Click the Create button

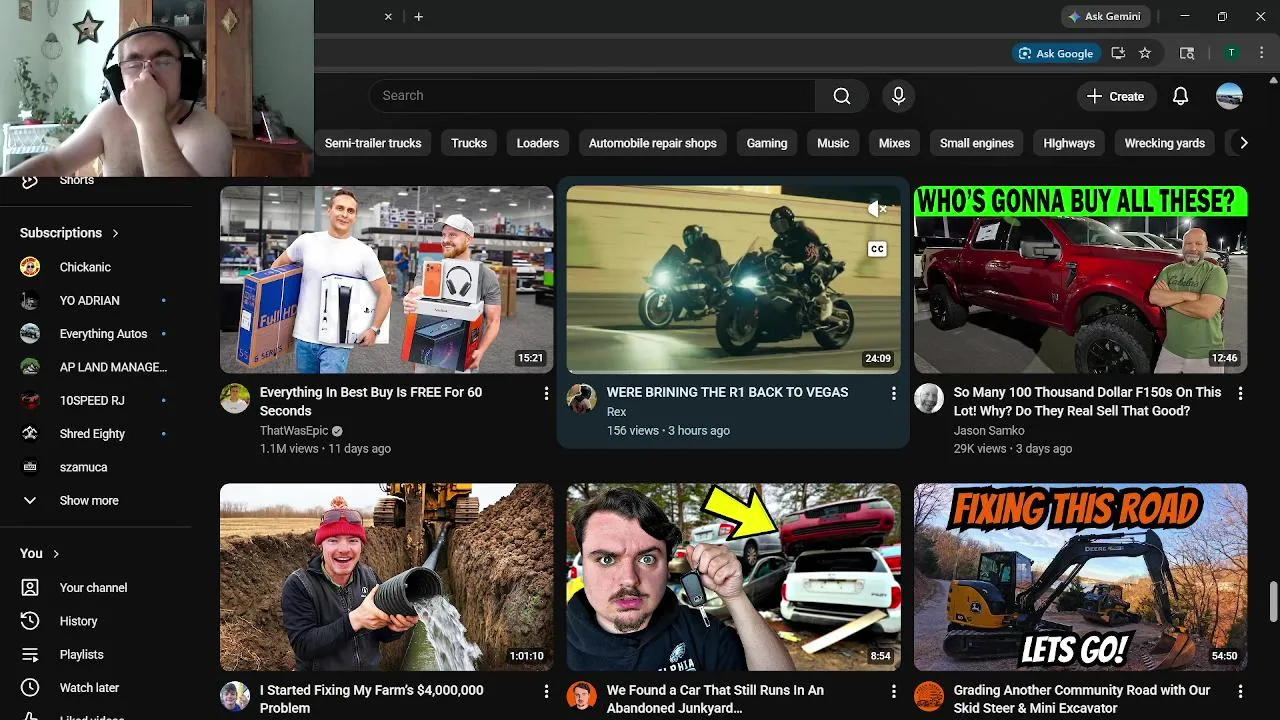1115,96
